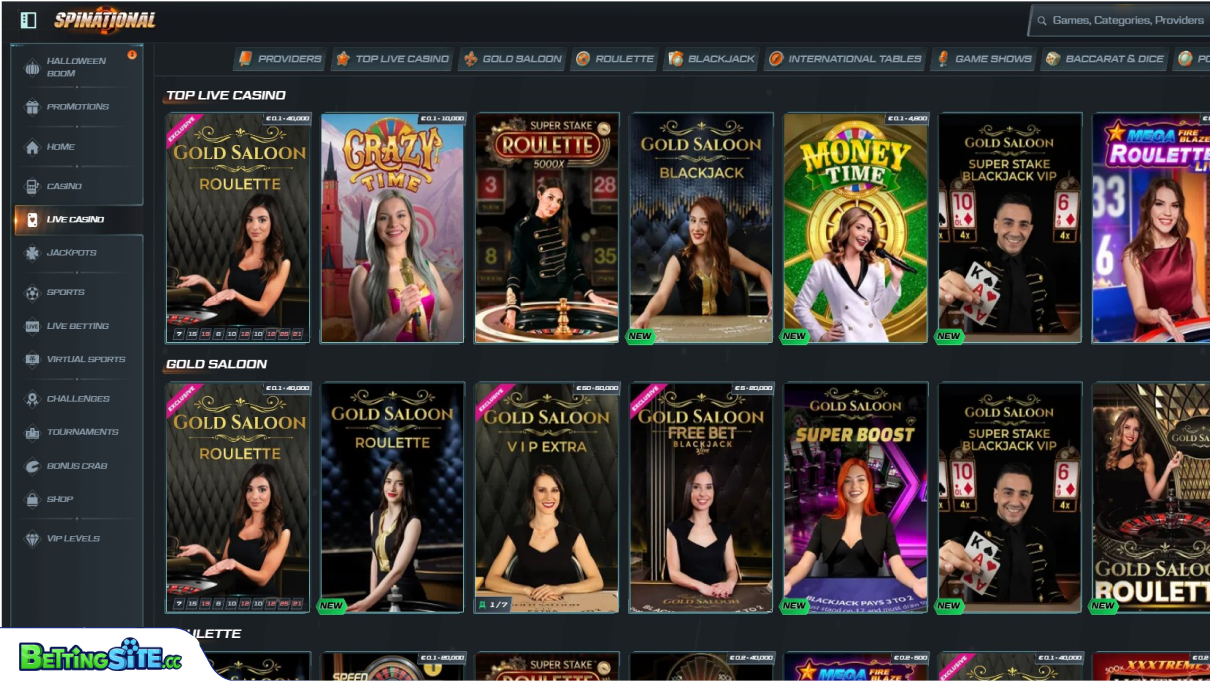Click the Bonus Crab icon
1210x681 pixels.
[33, 465]
